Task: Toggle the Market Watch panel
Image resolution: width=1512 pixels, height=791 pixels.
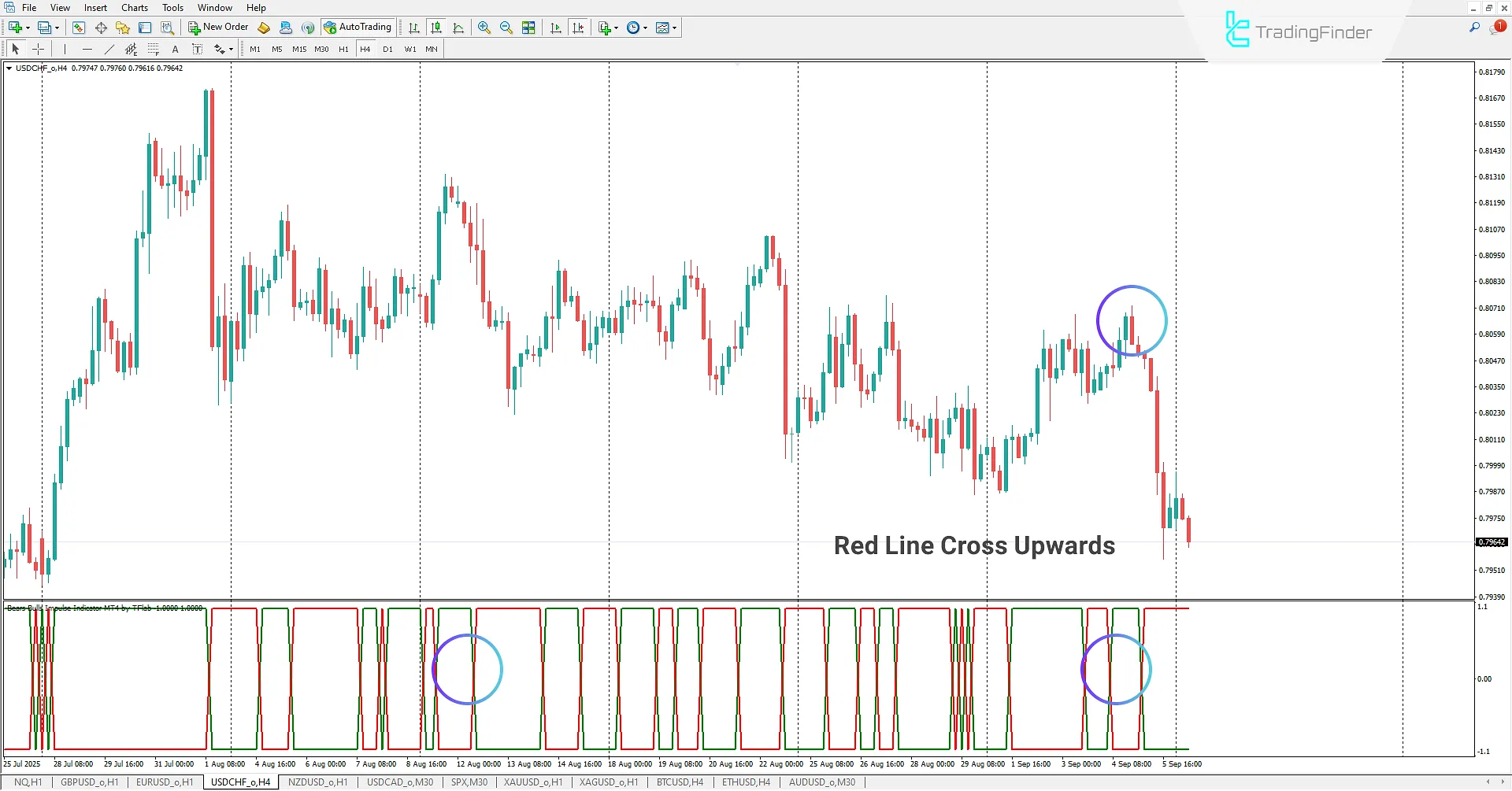Action: click(x=79, y=27)
